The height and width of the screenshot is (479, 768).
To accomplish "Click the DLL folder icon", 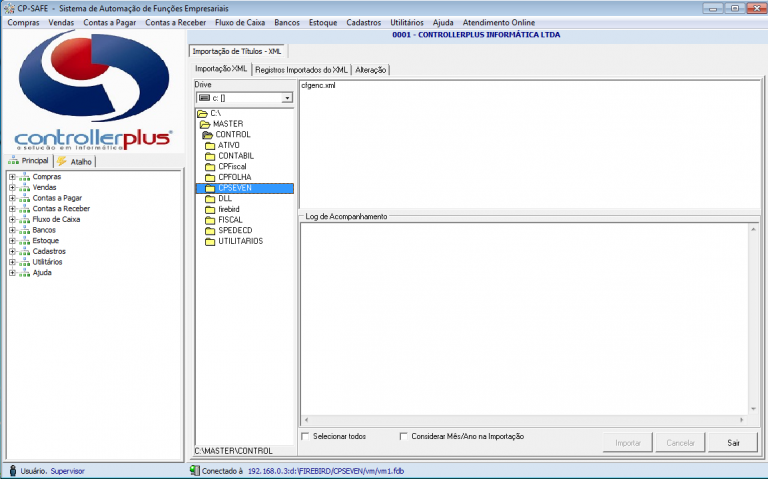I will pyautogui.click(x=210, y=199).
